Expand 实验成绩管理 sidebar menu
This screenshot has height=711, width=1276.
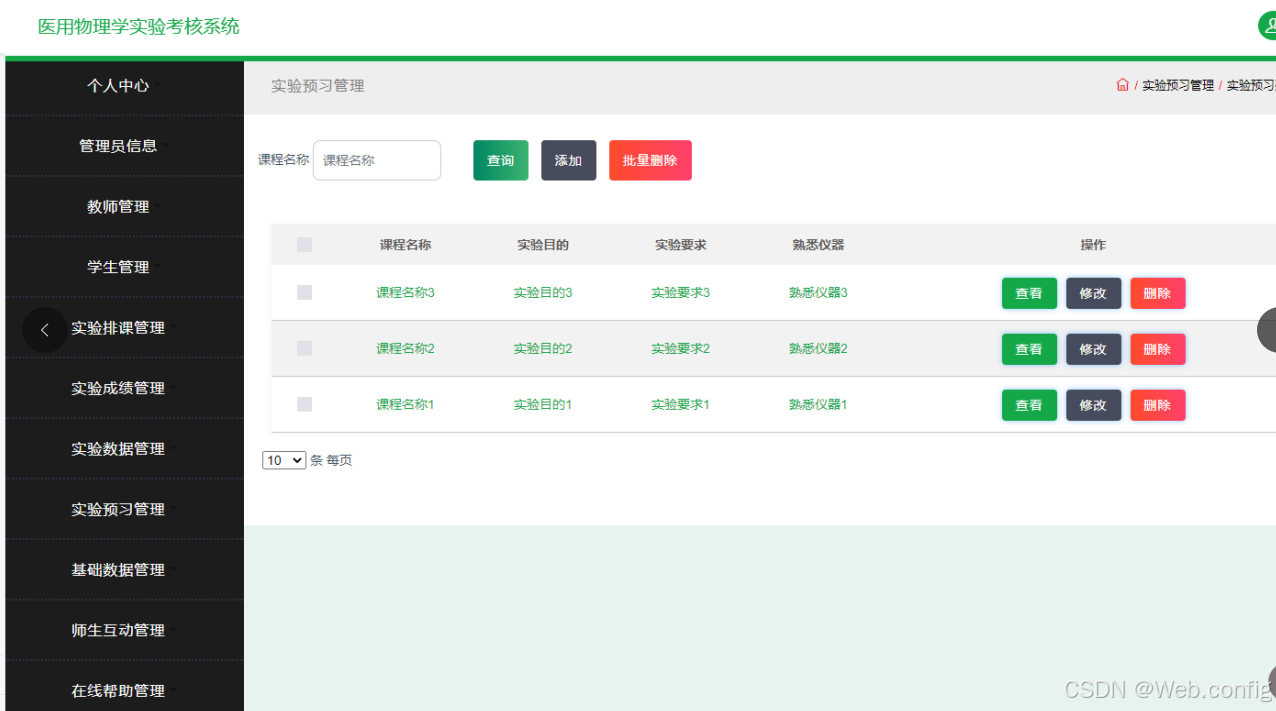pyautogui.click(x=124, y=388)
